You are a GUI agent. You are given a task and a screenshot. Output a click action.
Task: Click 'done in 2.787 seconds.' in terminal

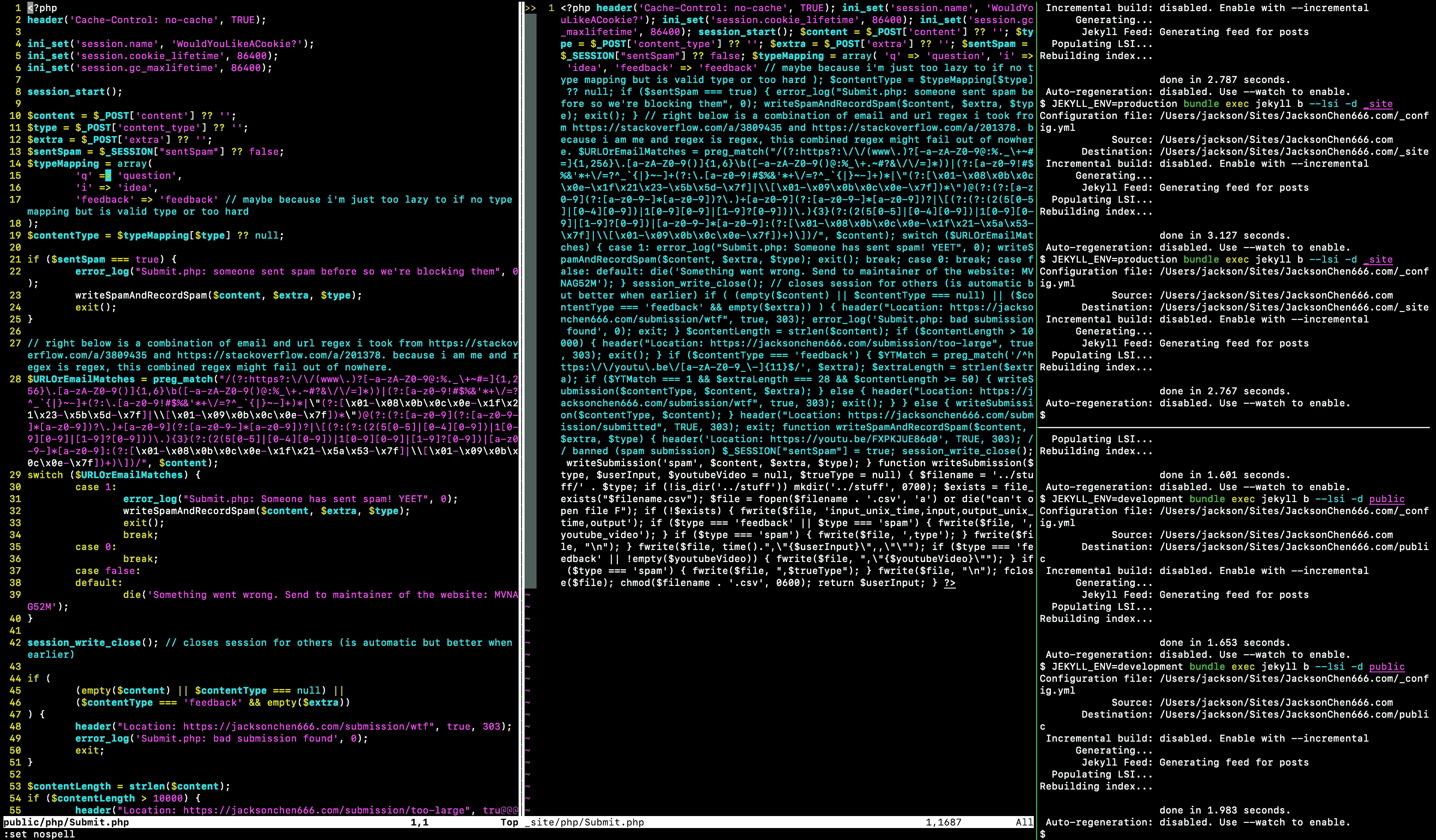point(1225,80)
